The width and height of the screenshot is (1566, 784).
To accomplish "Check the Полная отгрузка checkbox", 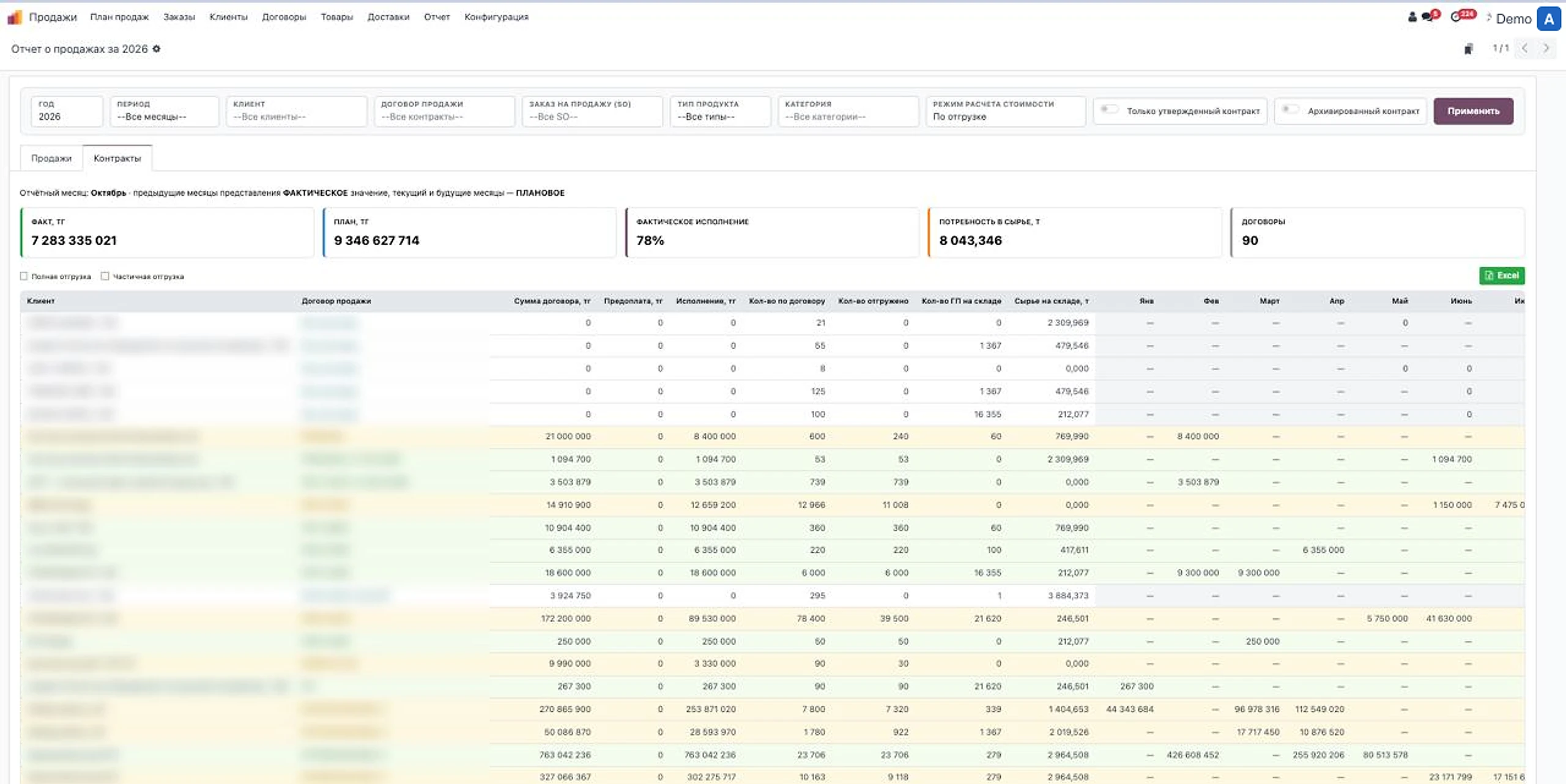I will [x=24, y=276].
